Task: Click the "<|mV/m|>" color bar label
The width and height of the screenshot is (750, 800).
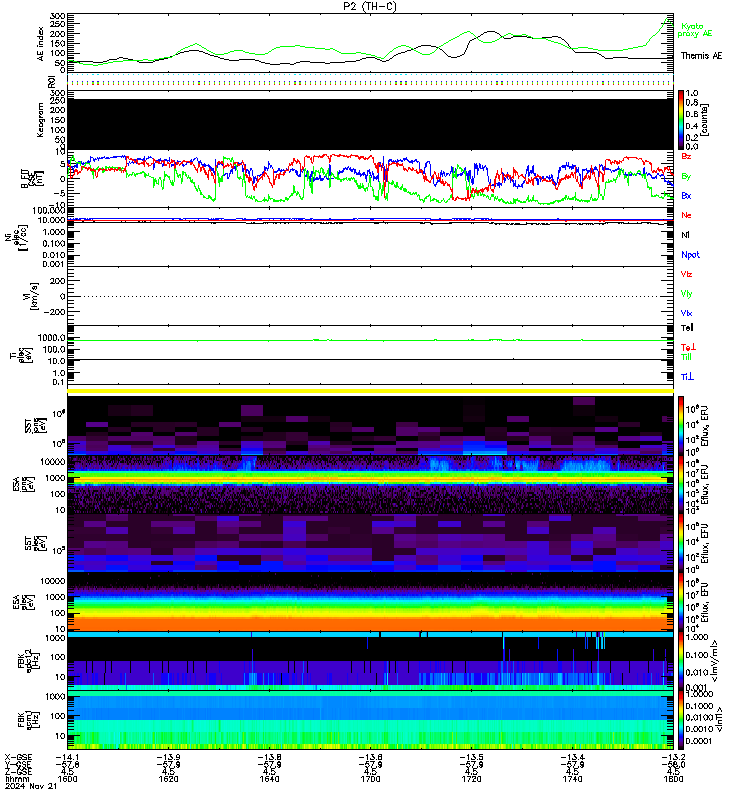Action: [715, 661]
